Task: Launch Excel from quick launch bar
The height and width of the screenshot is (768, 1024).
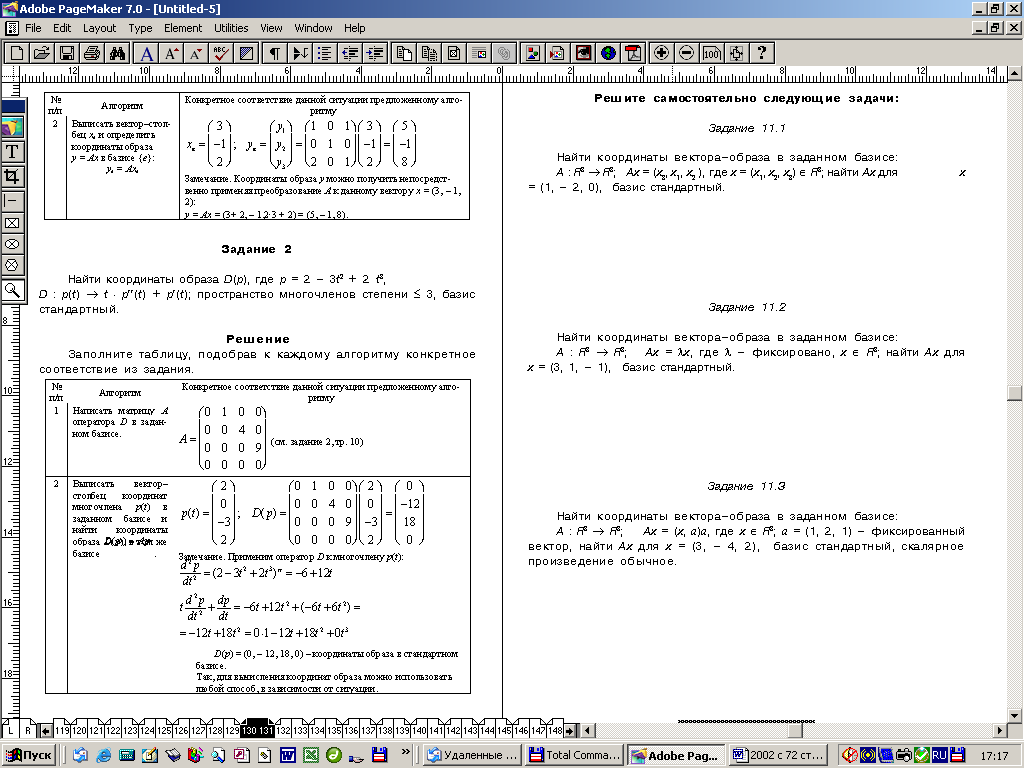Action: point(311,756)
